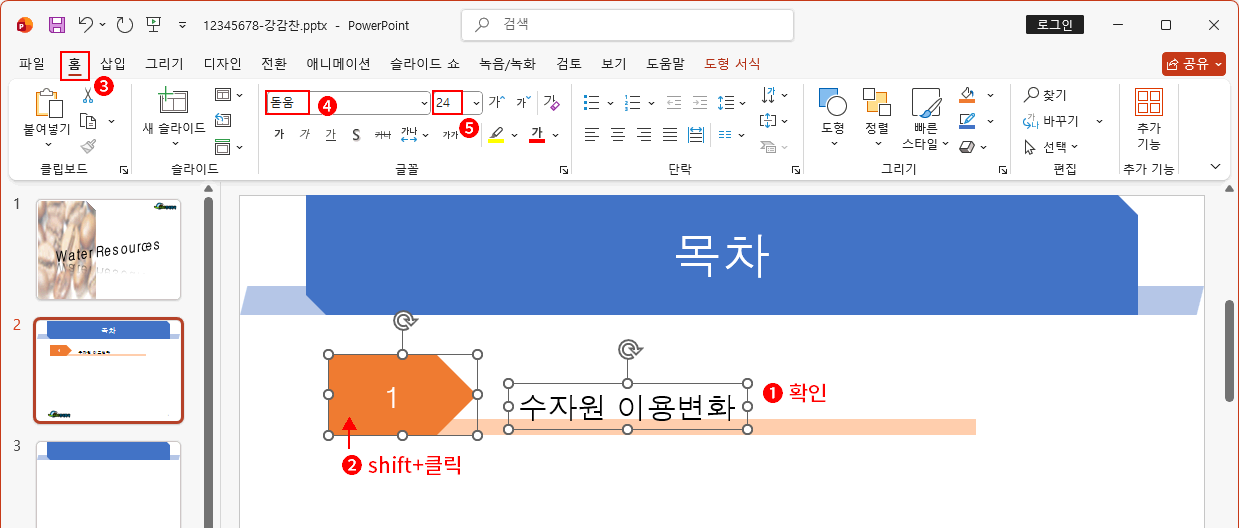The image size is (1239, 528).
Task: Click the Shape Fill paint bucket icon
Action: (x=966, y=95)
